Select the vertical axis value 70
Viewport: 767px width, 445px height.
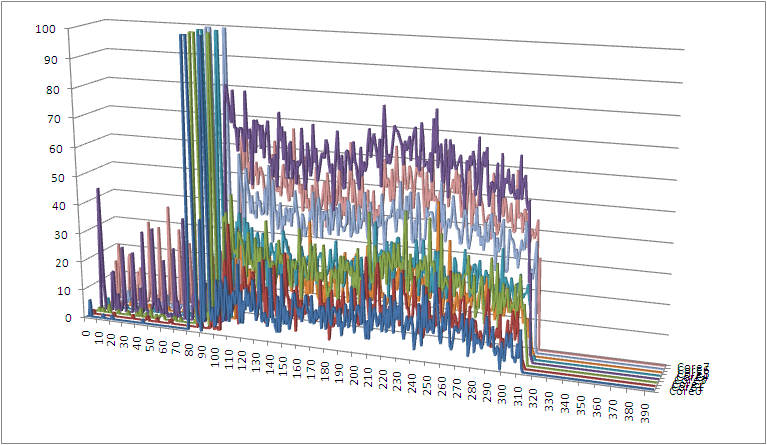(55, 119)
